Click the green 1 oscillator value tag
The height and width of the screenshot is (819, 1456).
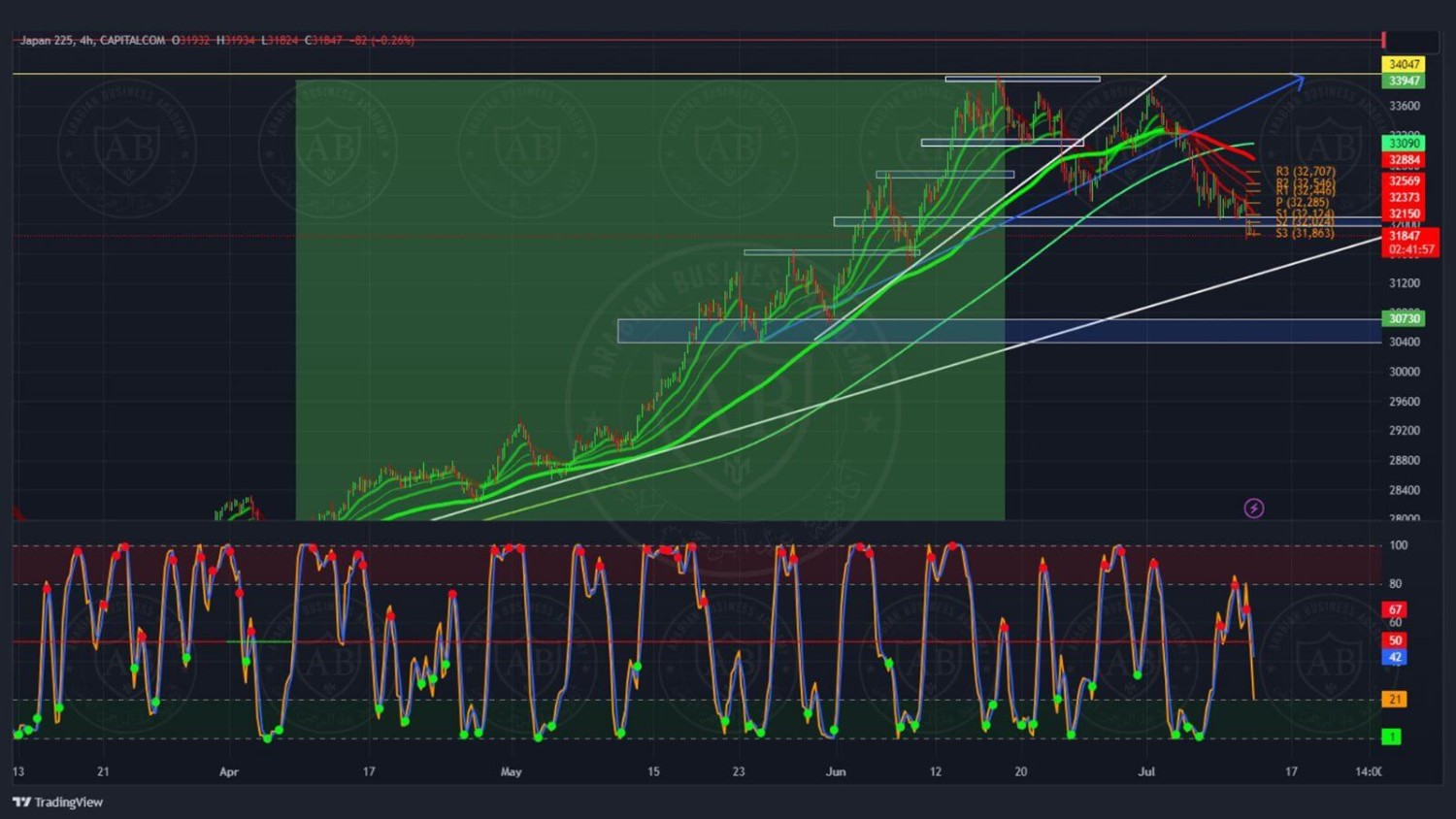click(x=1391, y=737)
